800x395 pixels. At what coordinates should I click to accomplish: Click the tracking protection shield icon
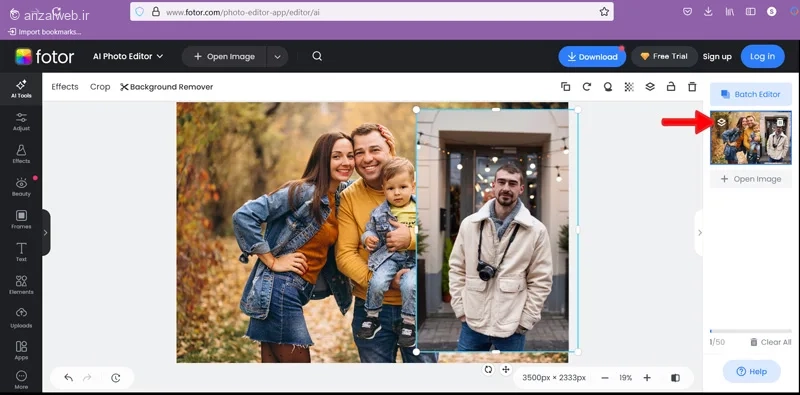[x=140, y=12]
